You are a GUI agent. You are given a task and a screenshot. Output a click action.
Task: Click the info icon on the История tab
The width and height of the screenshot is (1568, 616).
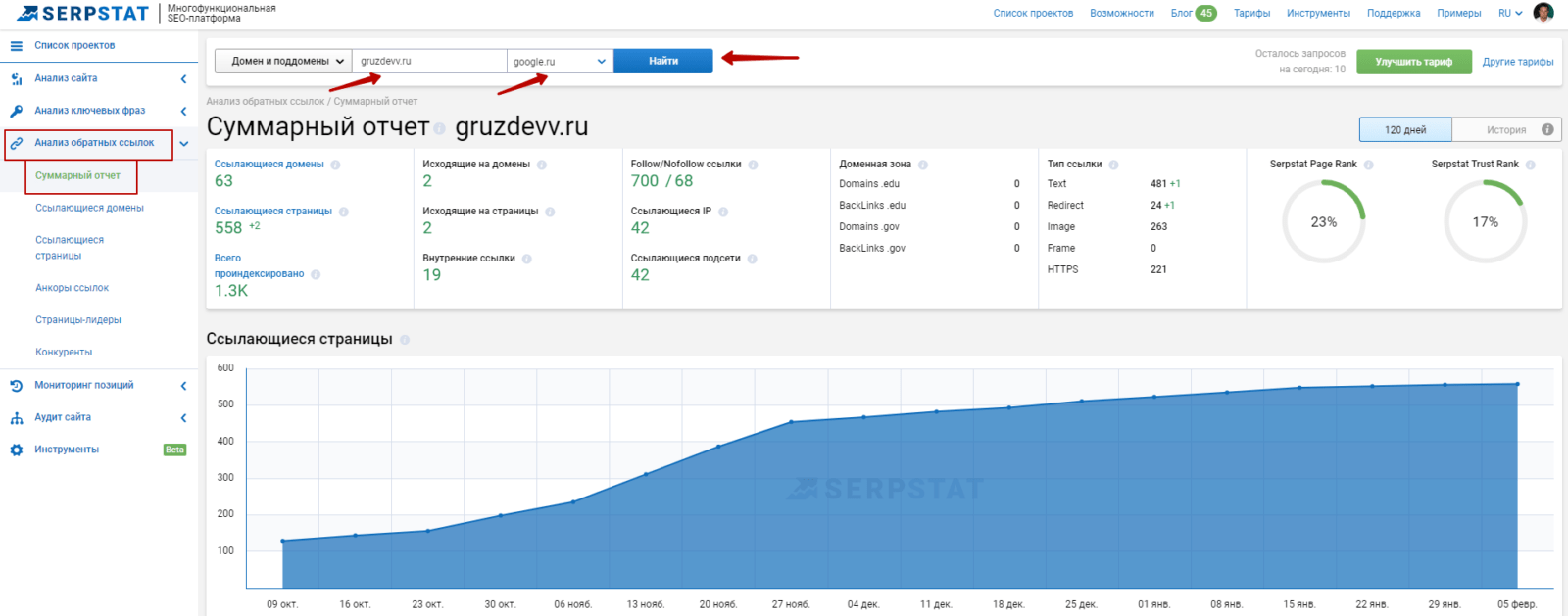1547,129
